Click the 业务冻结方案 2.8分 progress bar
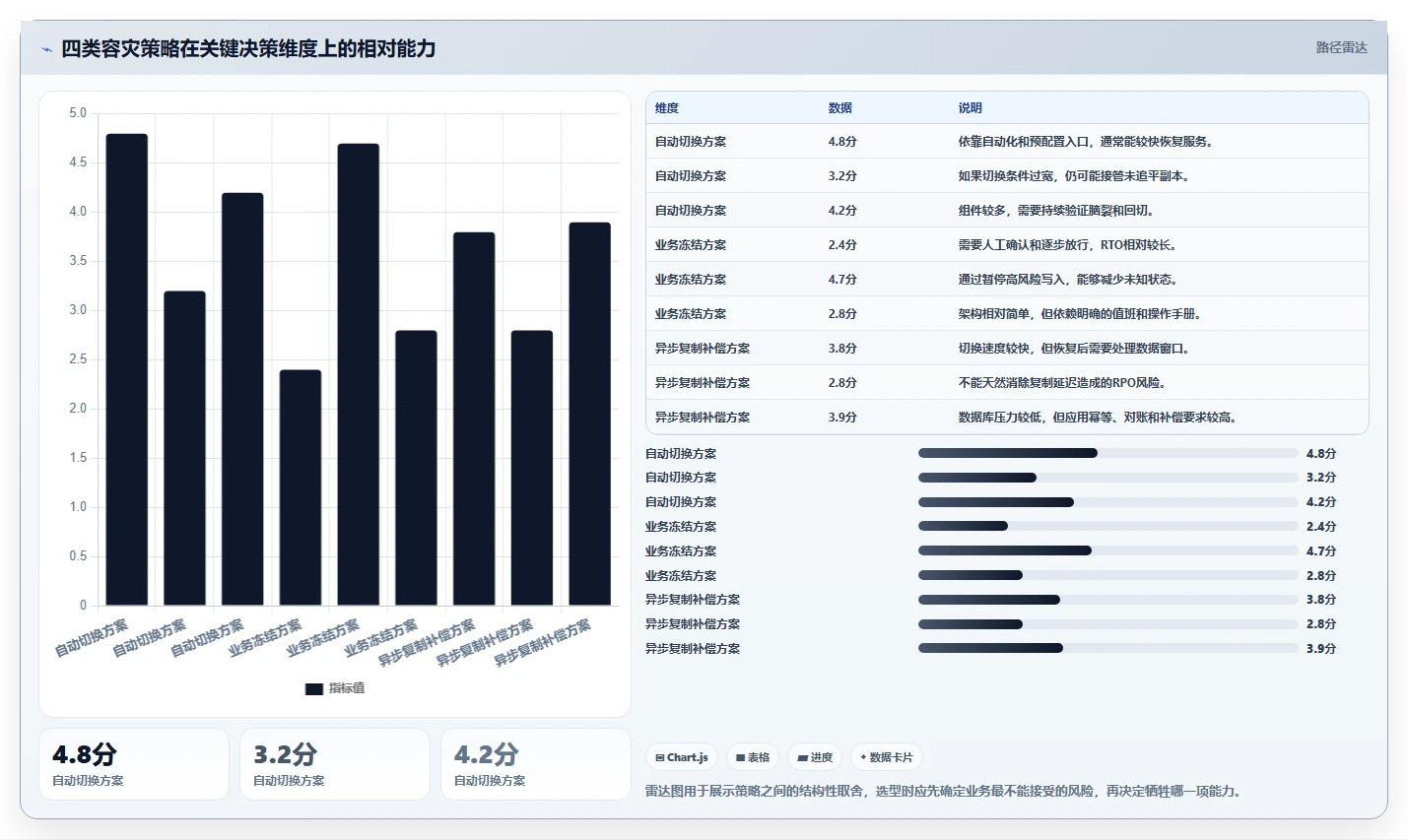The image size is (1408, 840). click(1107, 575)
